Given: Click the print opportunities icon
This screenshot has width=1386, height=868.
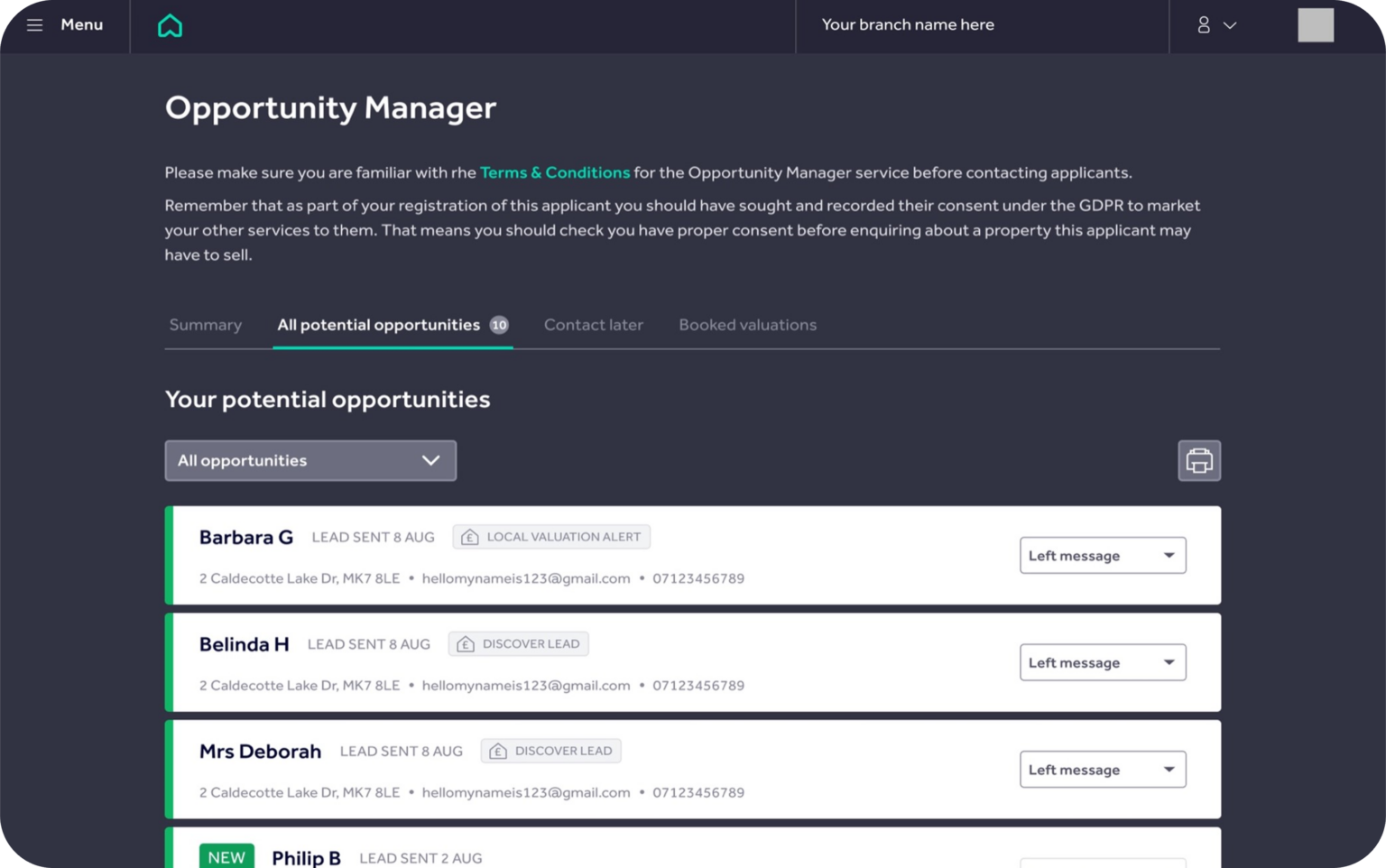Looking at the screenshot, I should (1199, 460).
